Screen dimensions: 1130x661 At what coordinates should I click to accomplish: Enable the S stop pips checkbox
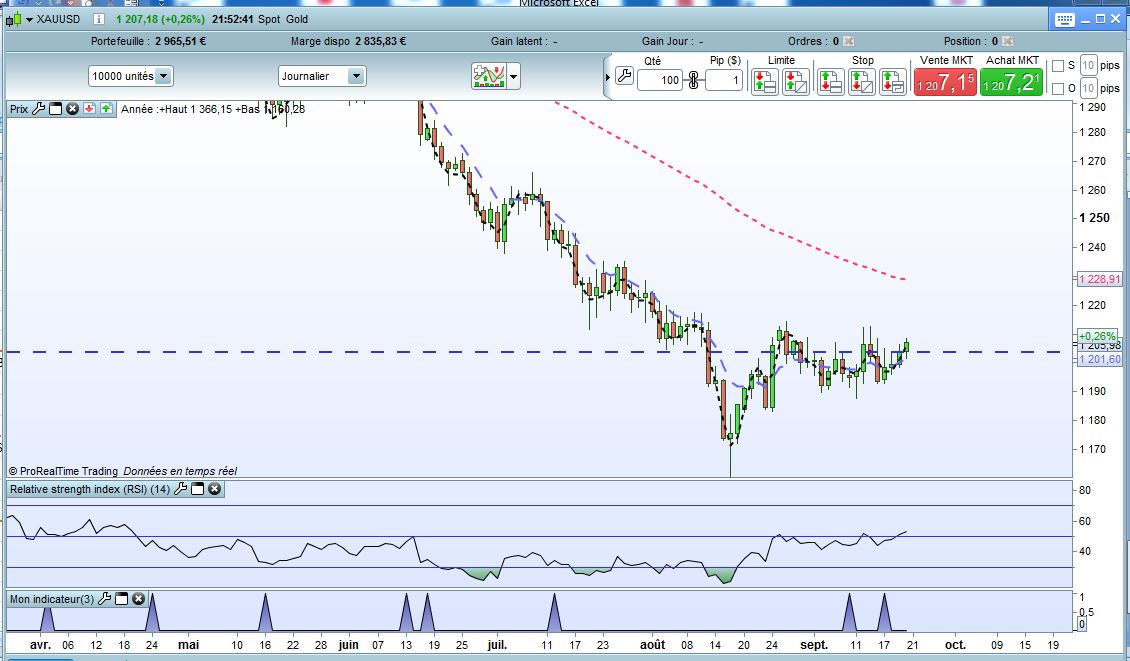[1058, 66]
